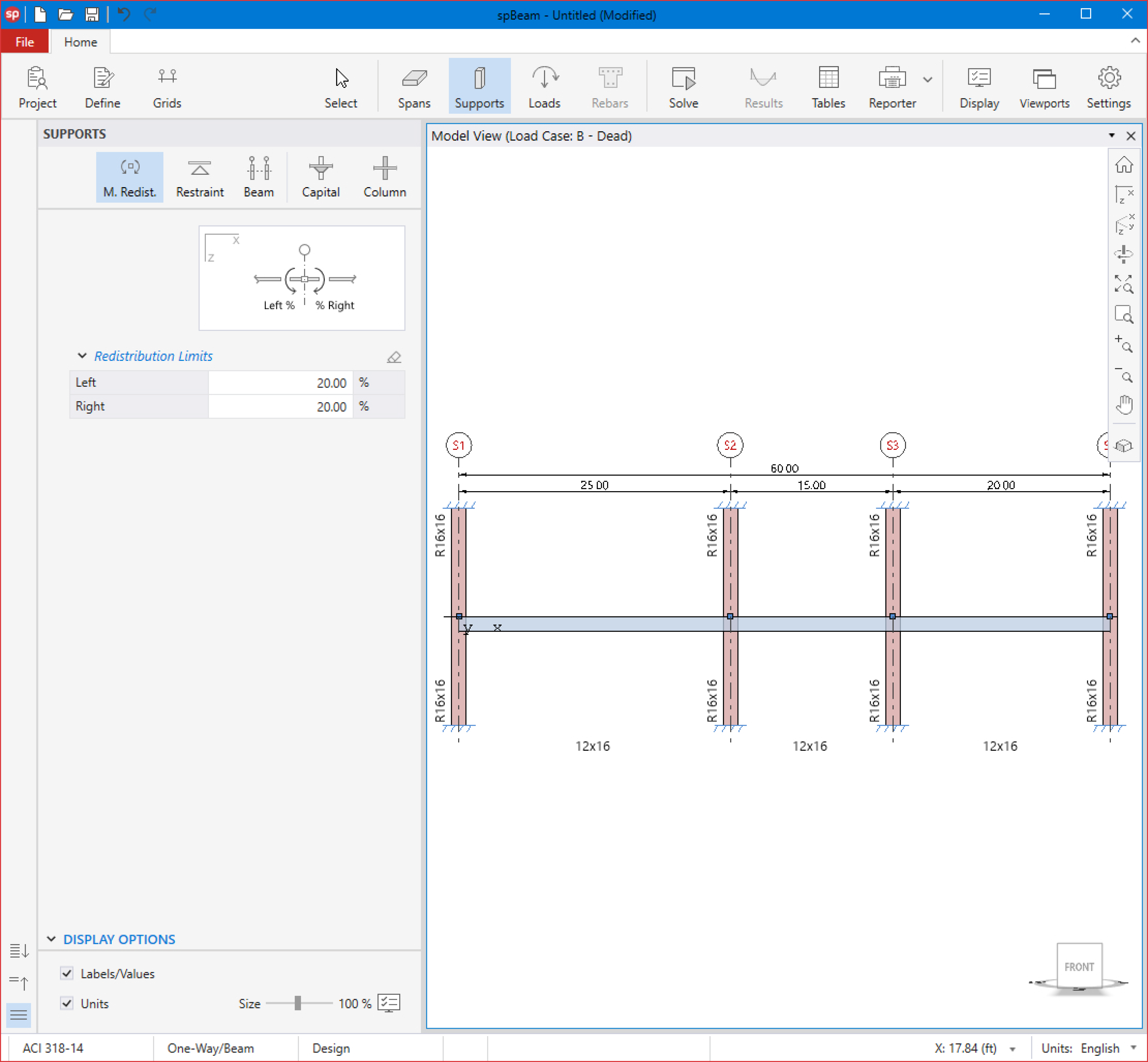Screen dimensions: 1148x1062
Task: Select the Restraint support type
Action: coord(200,176)
